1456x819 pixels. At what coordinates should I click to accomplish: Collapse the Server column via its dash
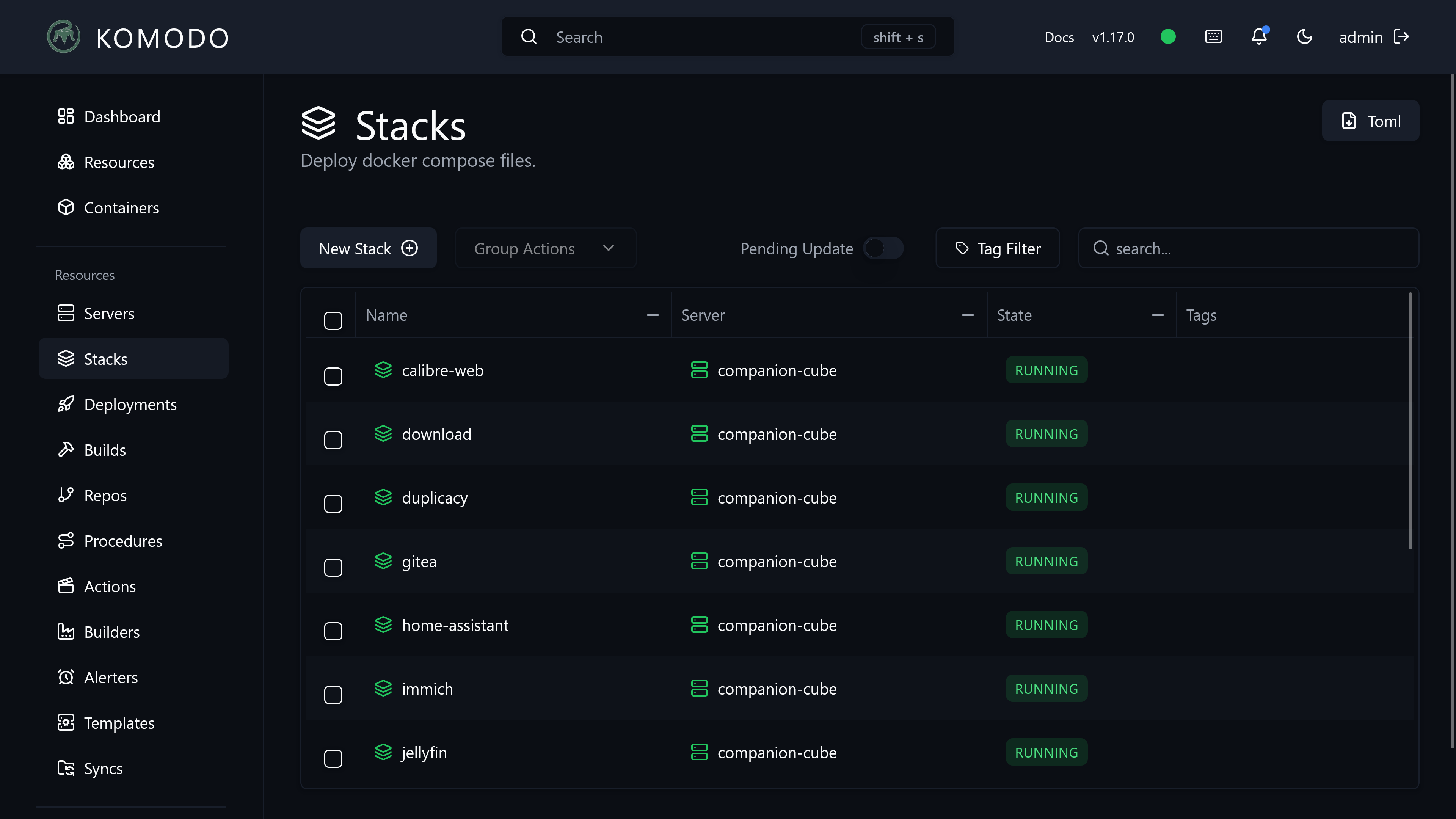pyautogui.click(x=968, y=315)
